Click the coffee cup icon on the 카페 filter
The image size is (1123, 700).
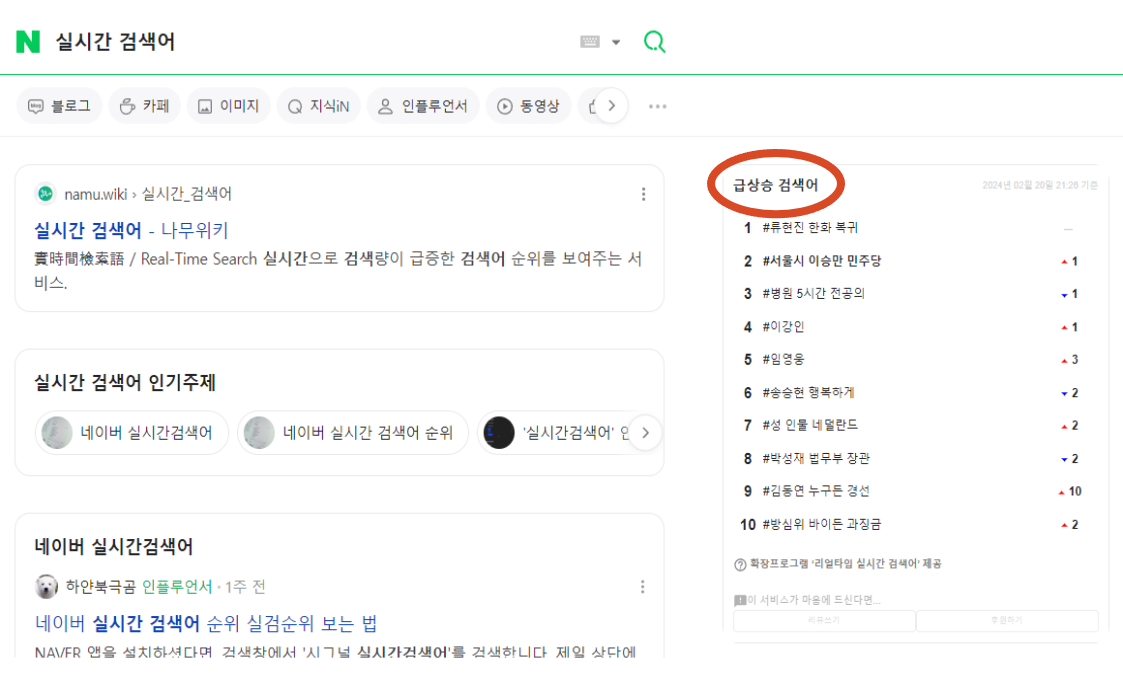(x=128, y=105)
